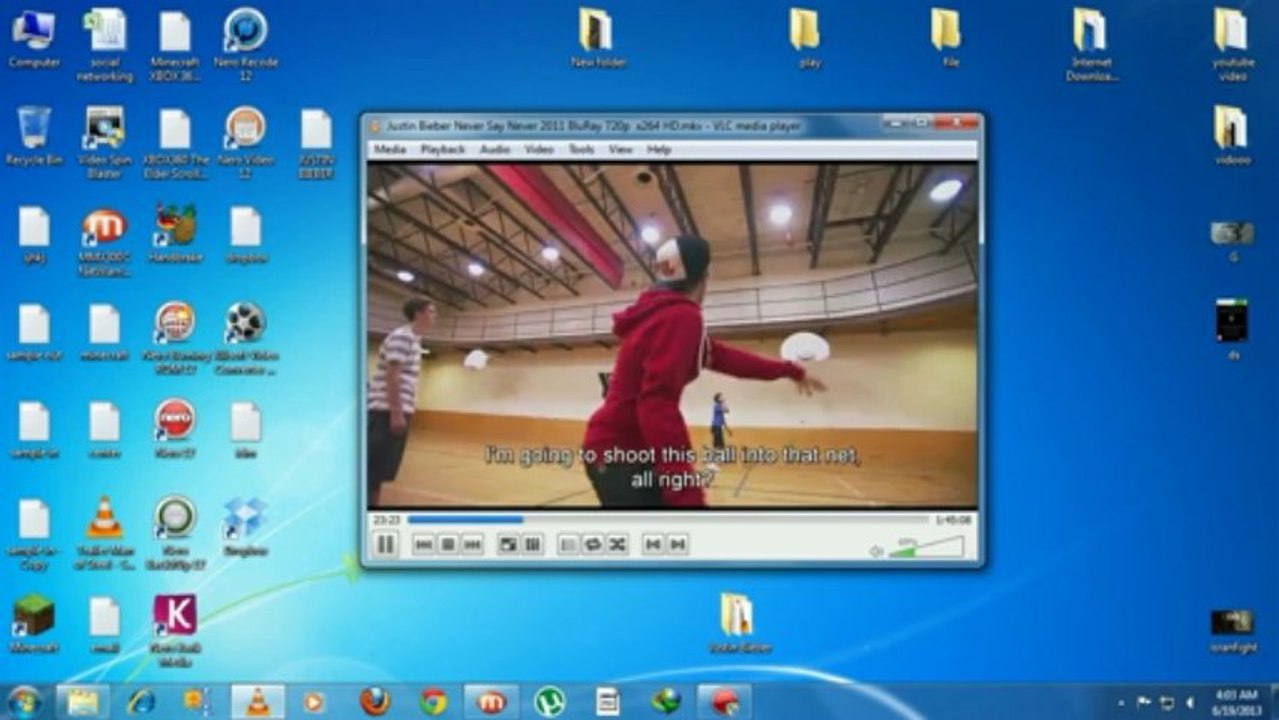
Task: Click the VLC volume slider
Action: point(926,547)
